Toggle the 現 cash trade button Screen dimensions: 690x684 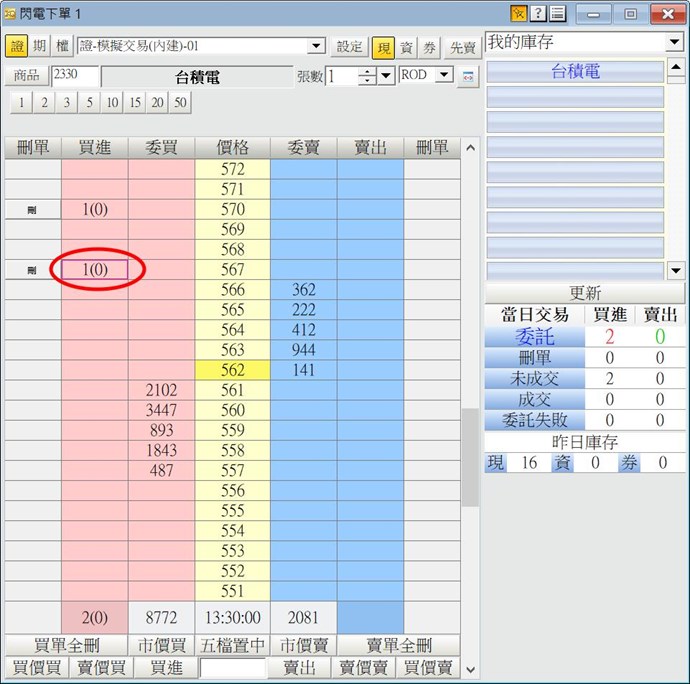pyautogui.click(x=383, y=47)
